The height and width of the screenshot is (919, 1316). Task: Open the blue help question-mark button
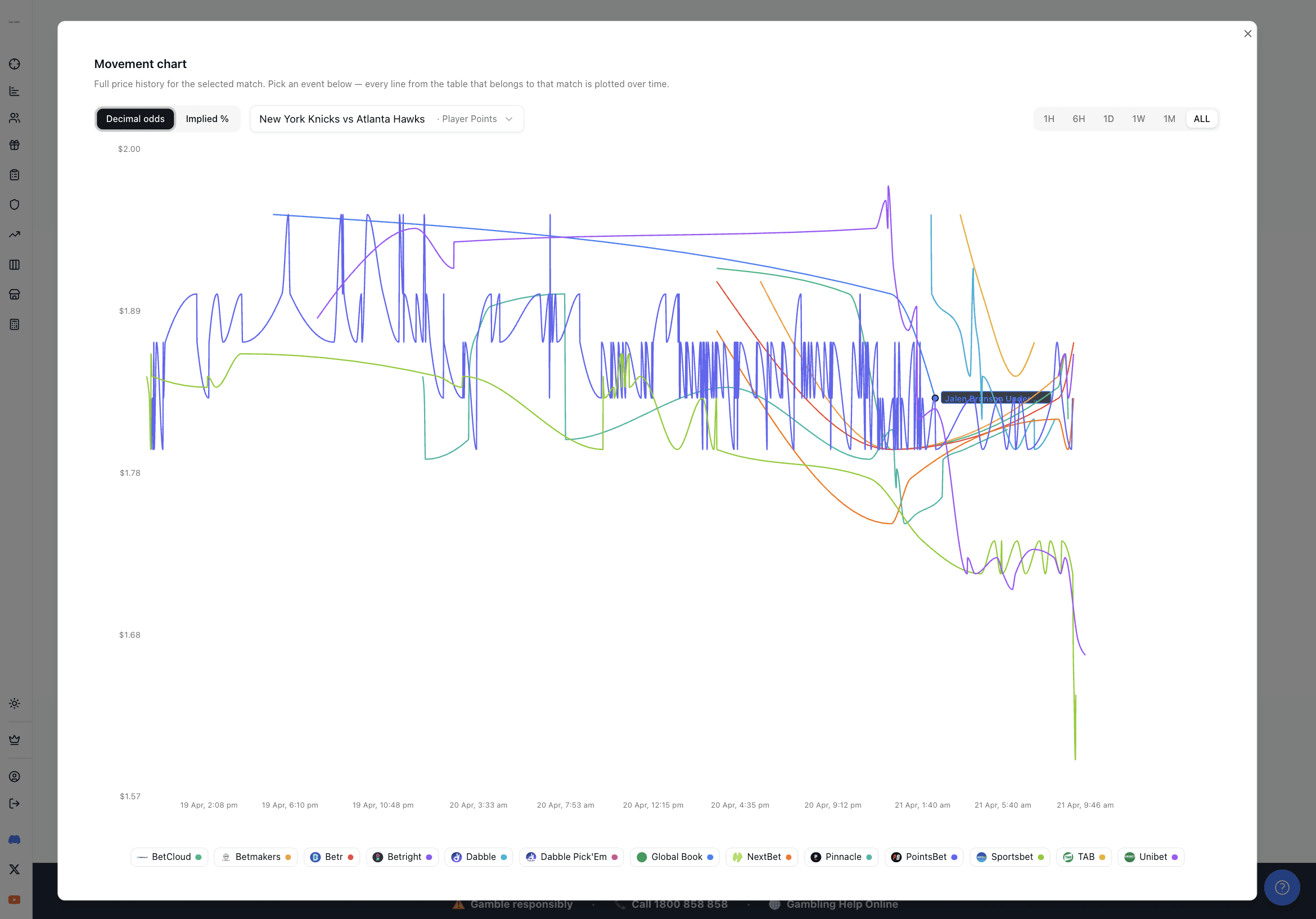click(x=1282, y=888)
